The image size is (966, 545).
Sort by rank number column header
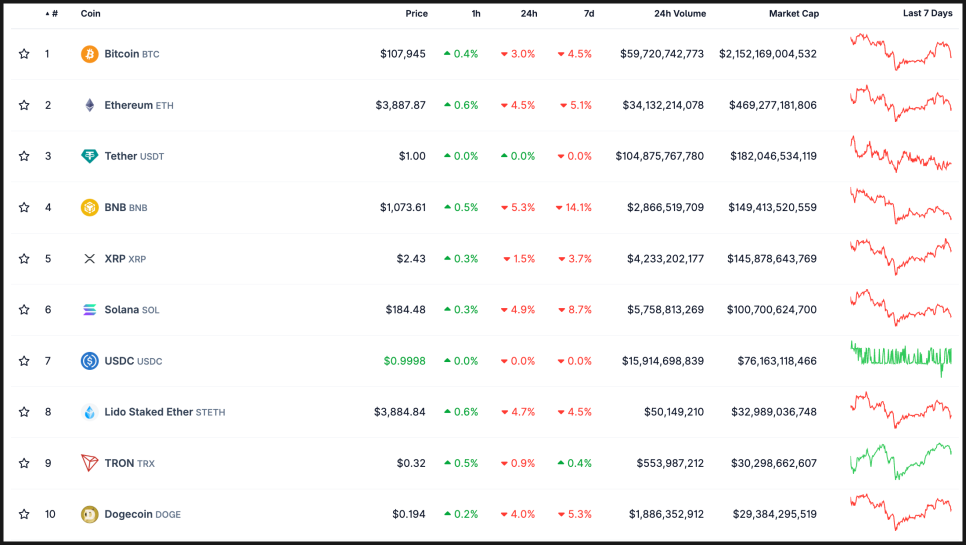tap(54, 14)
